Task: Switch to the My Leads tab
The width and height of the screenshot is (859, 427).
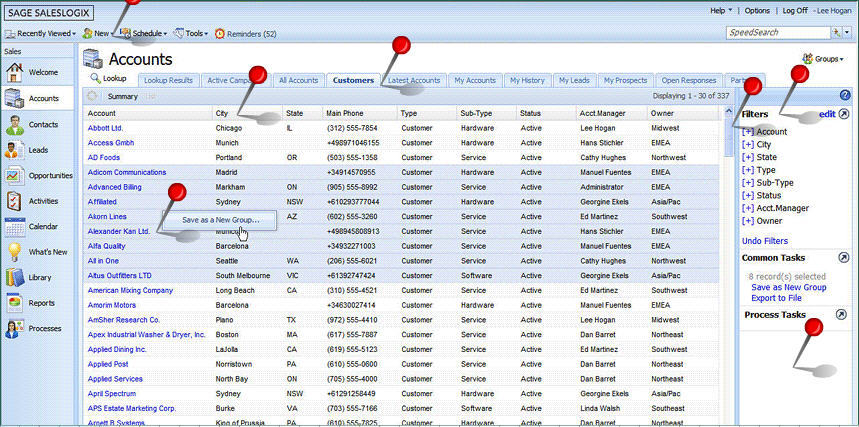Action: coord(574,81)
